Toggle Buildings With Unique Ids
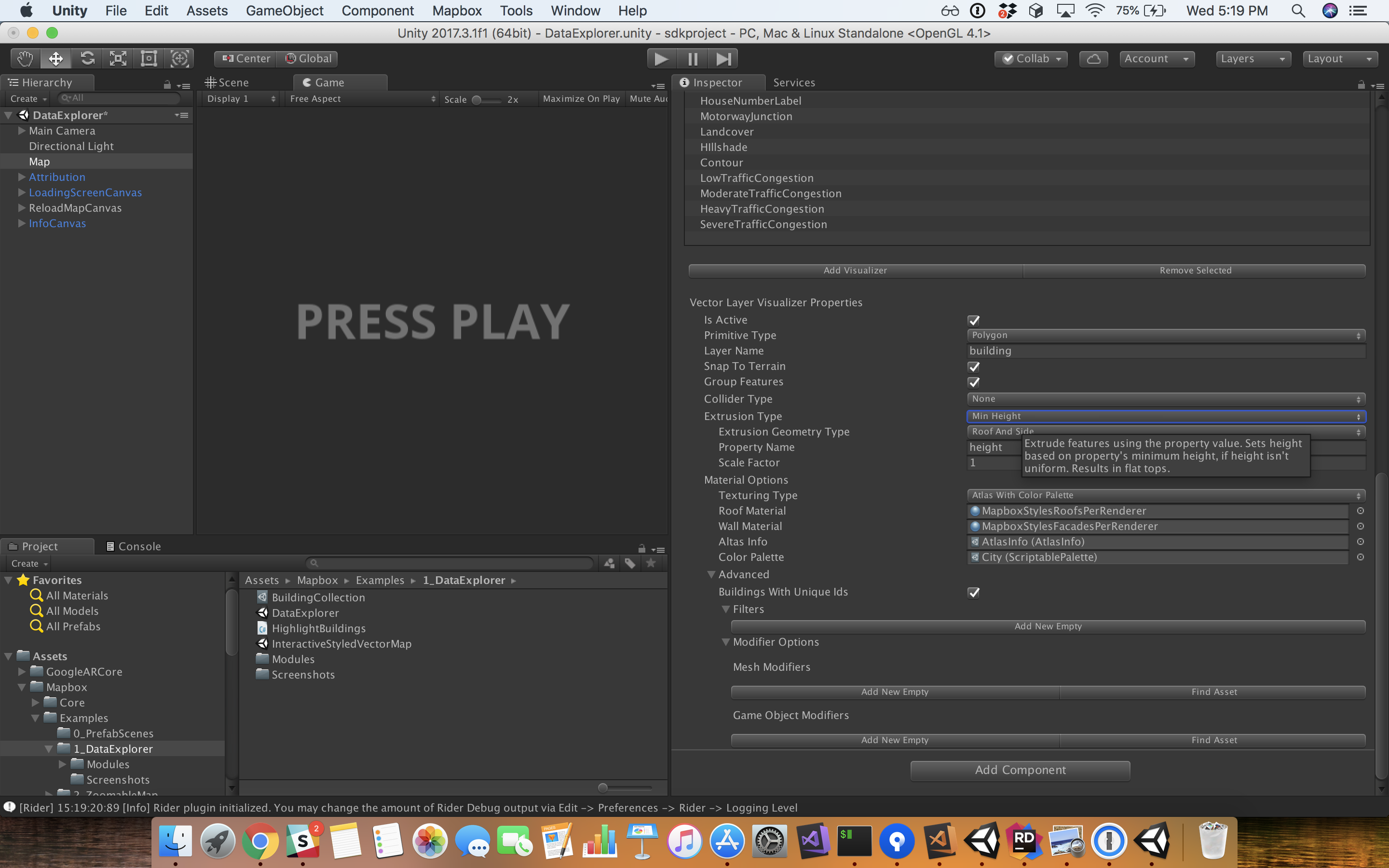The image size is (1389, 868). [974, 593]
